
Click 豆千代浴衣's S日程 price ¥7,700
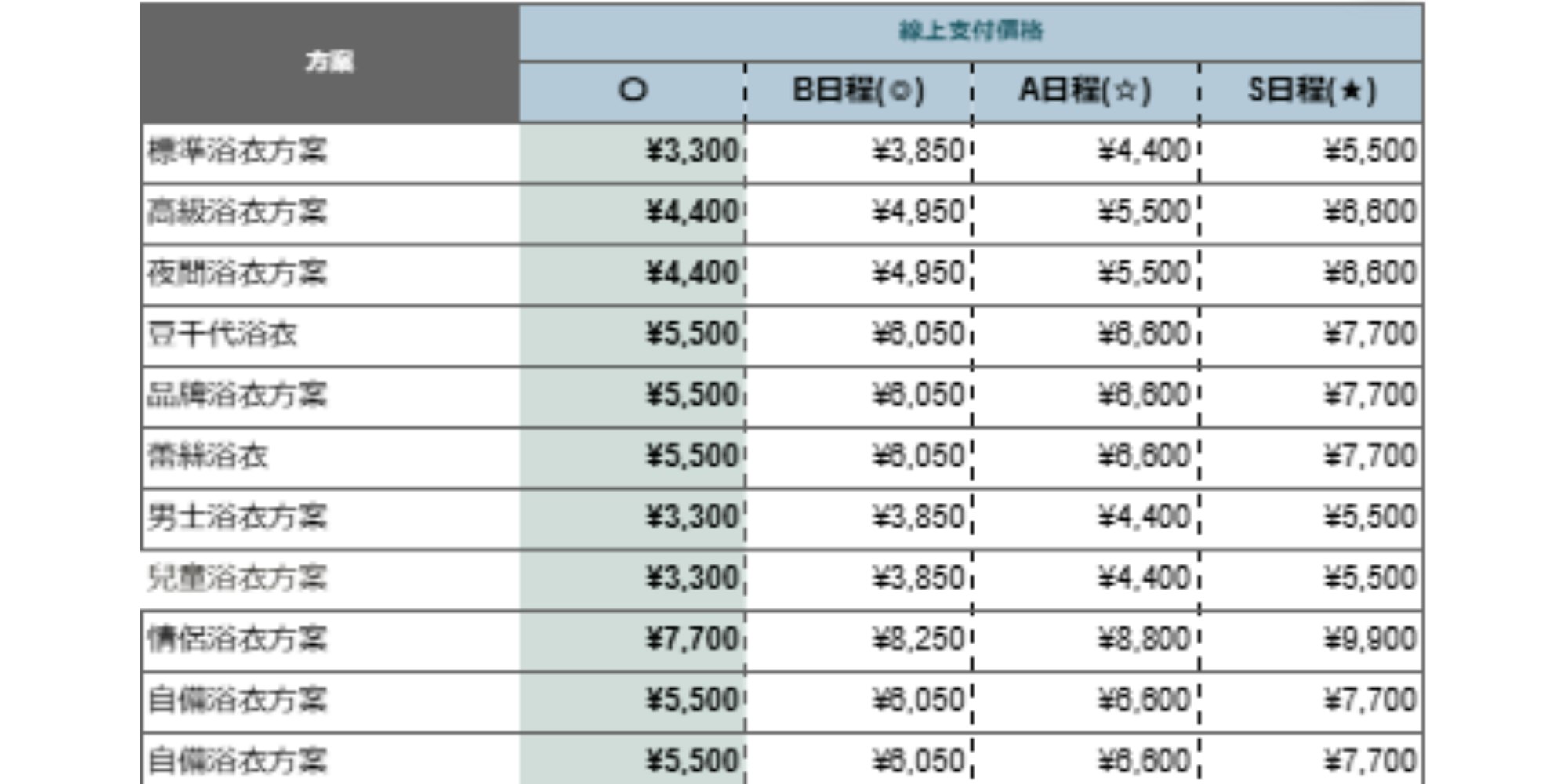click(1370, 335)
